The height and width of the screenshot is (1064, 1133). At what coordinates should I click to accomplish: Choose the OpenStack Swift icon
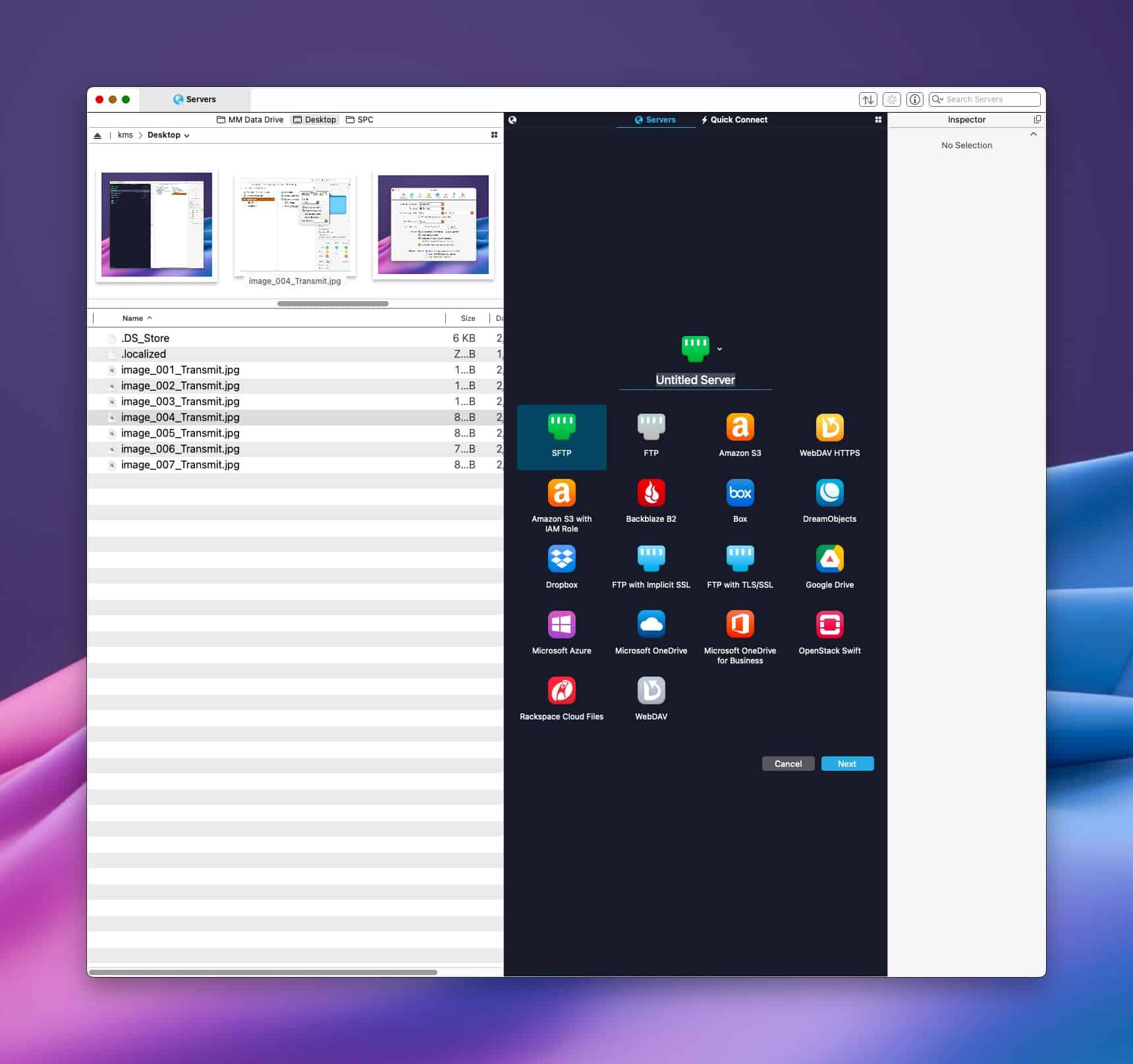tap(829, 625)
